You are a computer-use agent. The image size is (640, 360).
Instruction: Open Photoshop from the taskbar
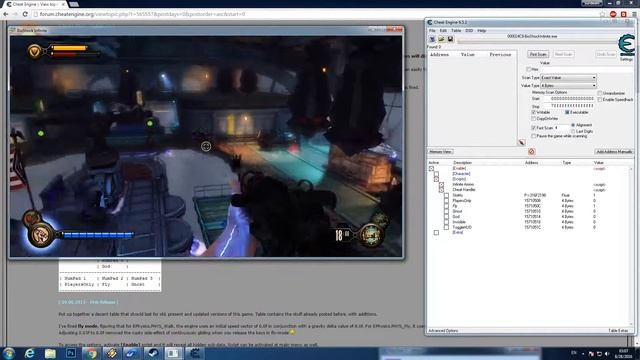(x=71, y=353)
